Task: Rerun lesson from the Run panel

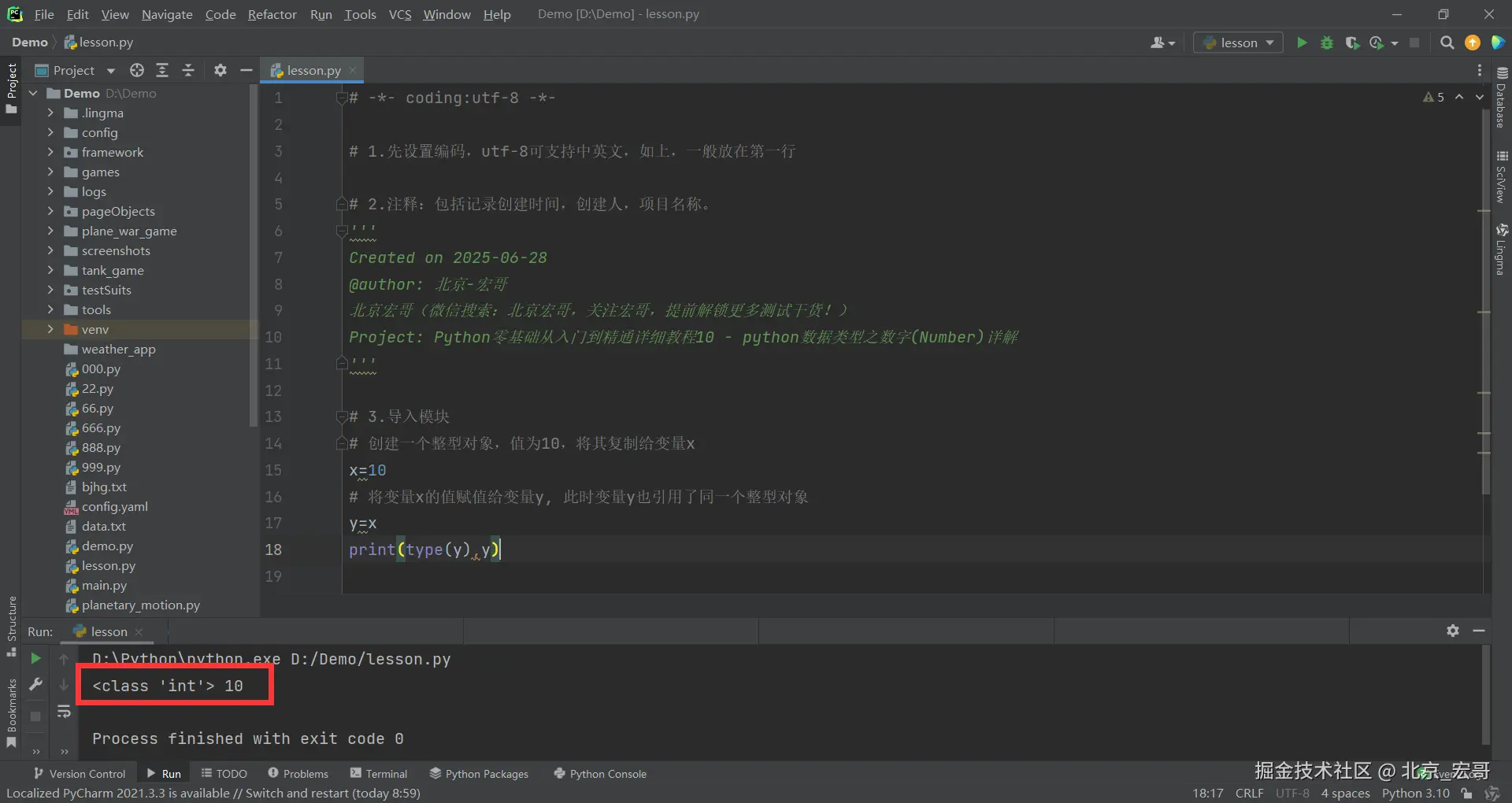Action: coord(35,658)
